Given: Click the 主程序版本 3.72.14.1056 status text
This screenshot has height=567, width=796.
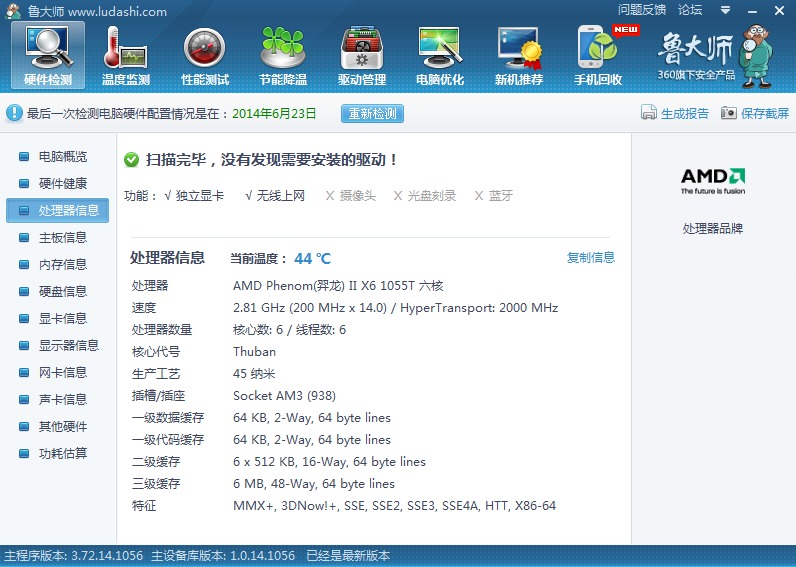Looking at the screenshot, I should (x=74, y=556).
